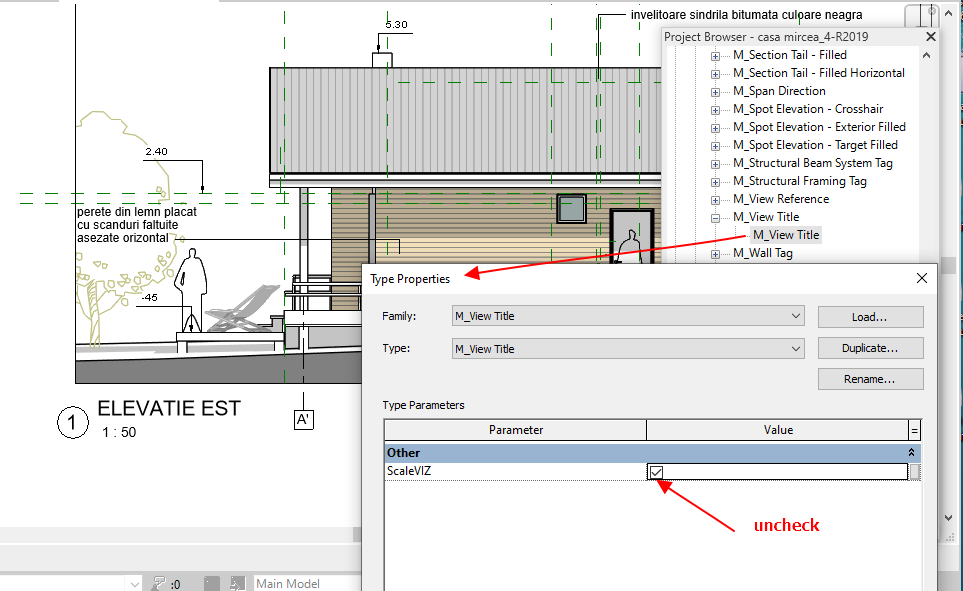Image resolution: width=963 pixels, height=591 pixels.
Task: Select M_Spot Elevation - Target Filled item
Action: 816,145
